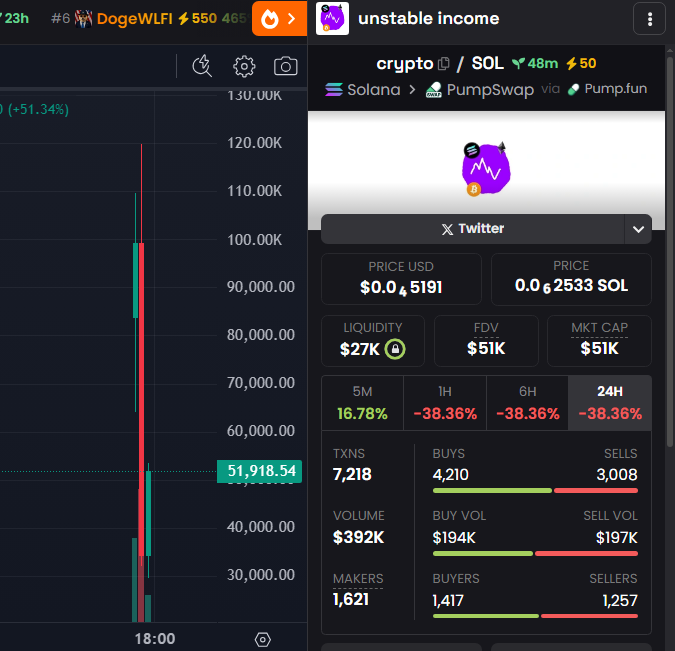Click the SELL VOL value $197K

pos(616,538)
